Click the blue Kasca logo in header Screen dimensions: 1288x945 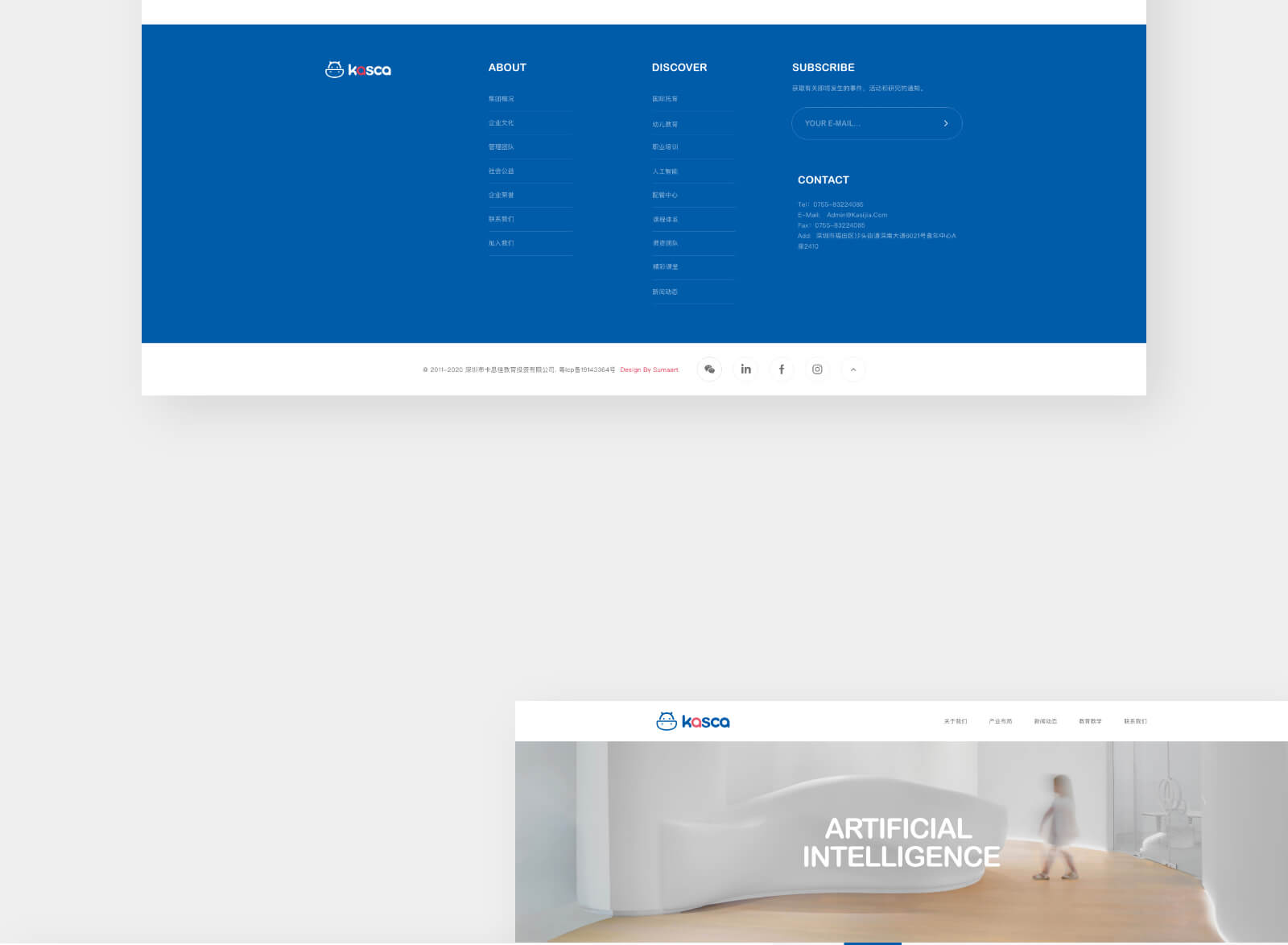(693, 721)
